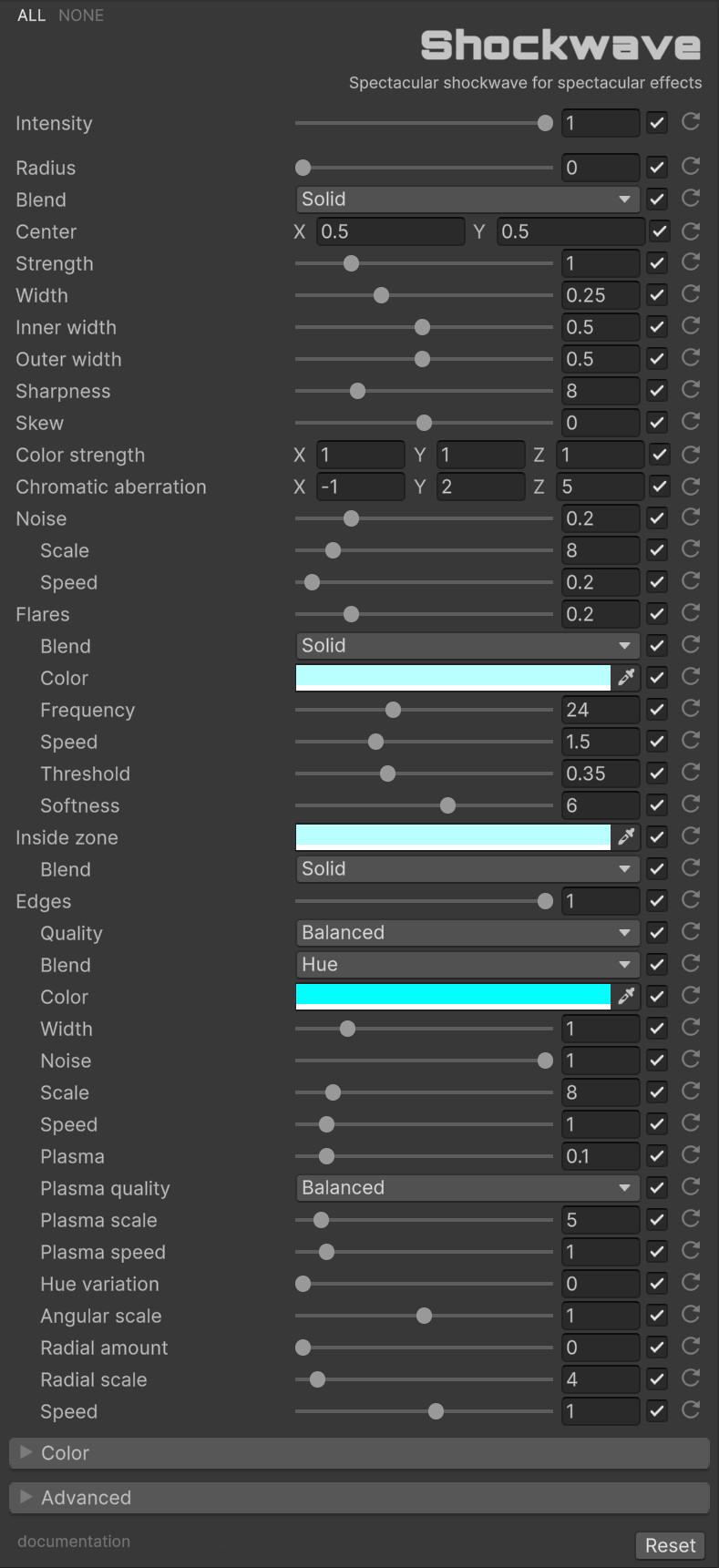Click the eyedropper beside Edges Color
The height and width of the screenshot is (1568, 719).
tap(626, 996)
